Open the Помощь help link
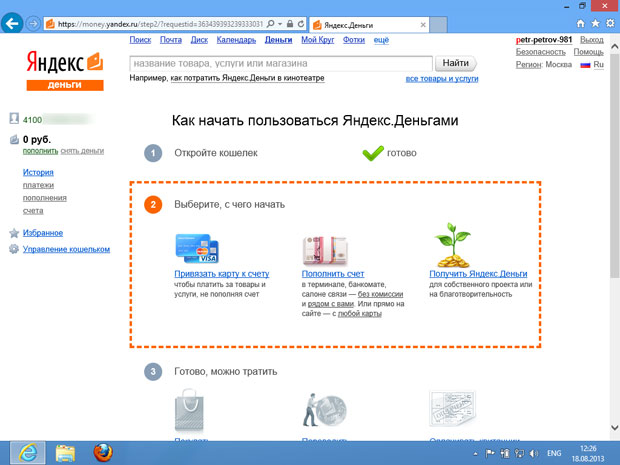The image size is (620, 465). [x=589, y=52]
